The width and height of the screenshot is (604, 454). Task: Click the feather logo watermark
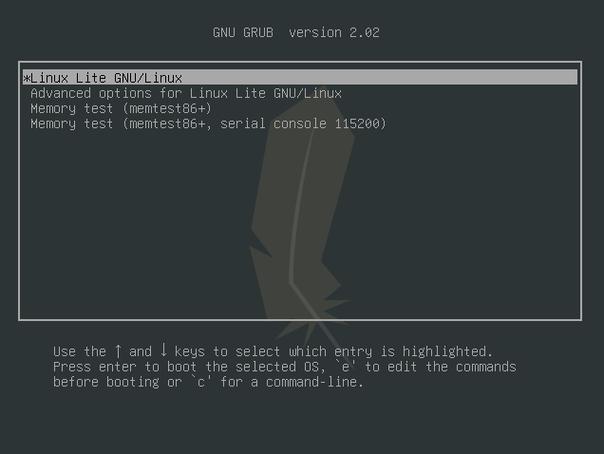[x=300, y=216]
